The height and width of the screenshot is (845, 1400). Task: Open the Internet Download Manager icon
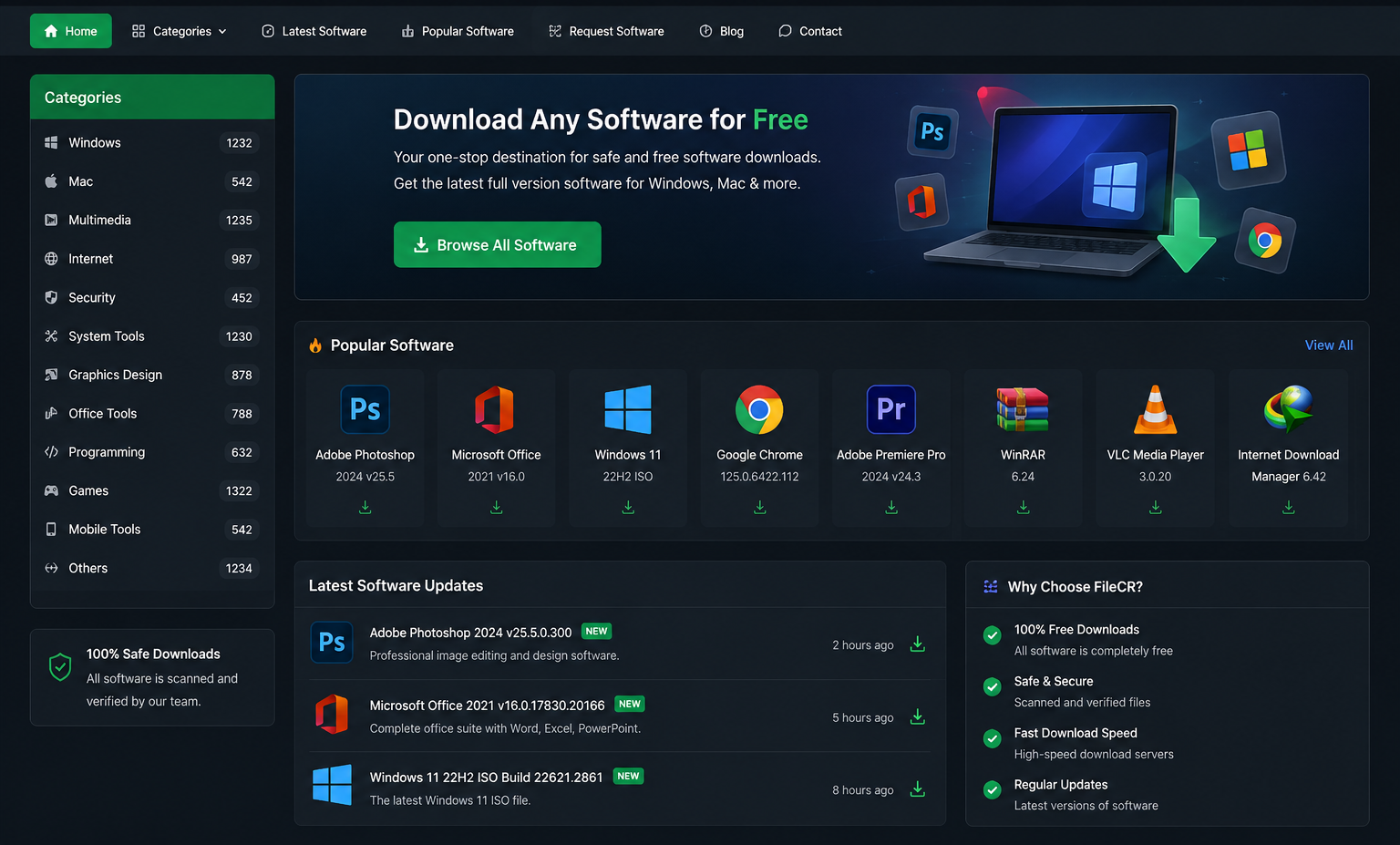coord(1288,409)
